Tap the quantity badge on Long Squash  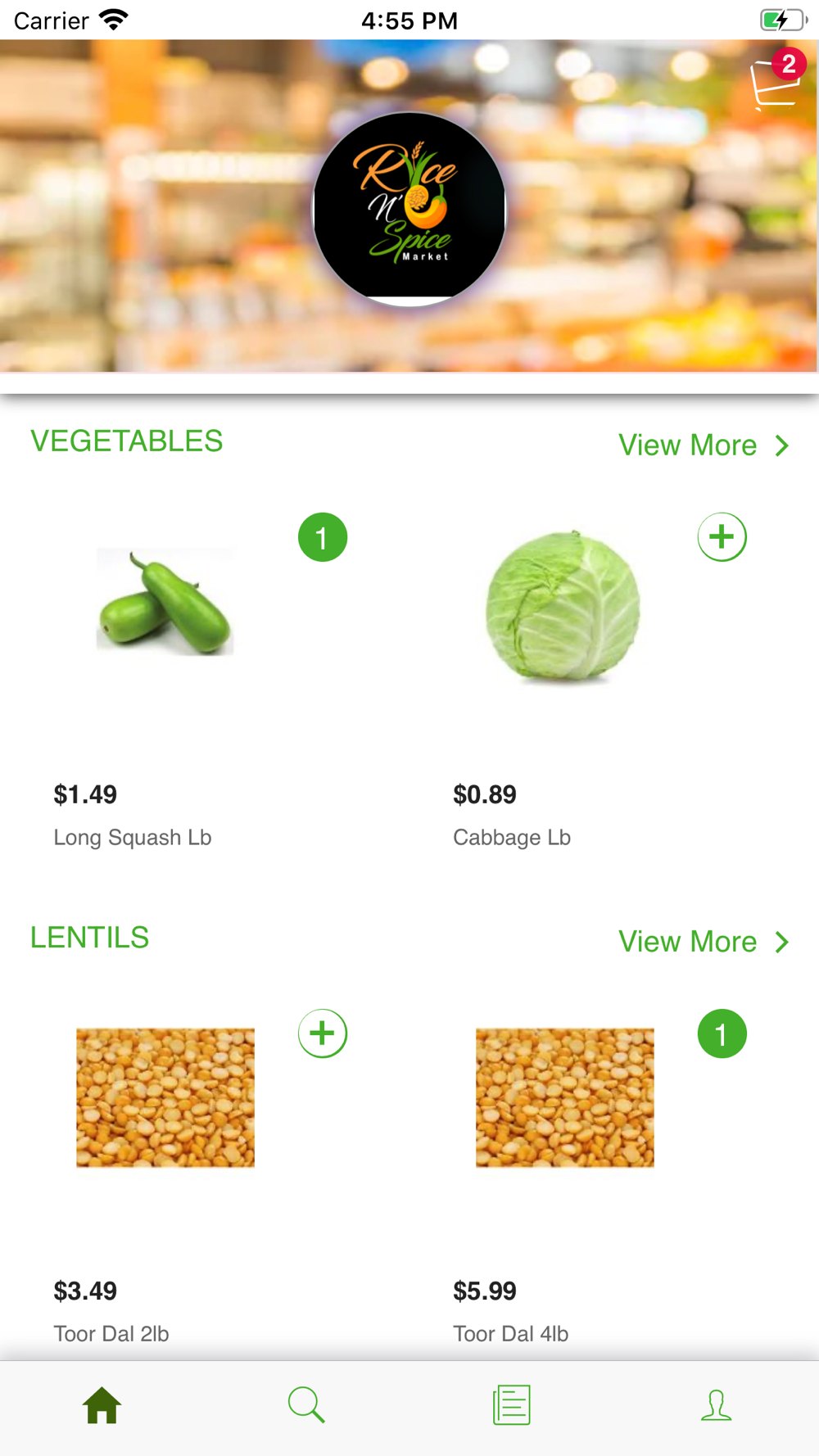(322, 537)
